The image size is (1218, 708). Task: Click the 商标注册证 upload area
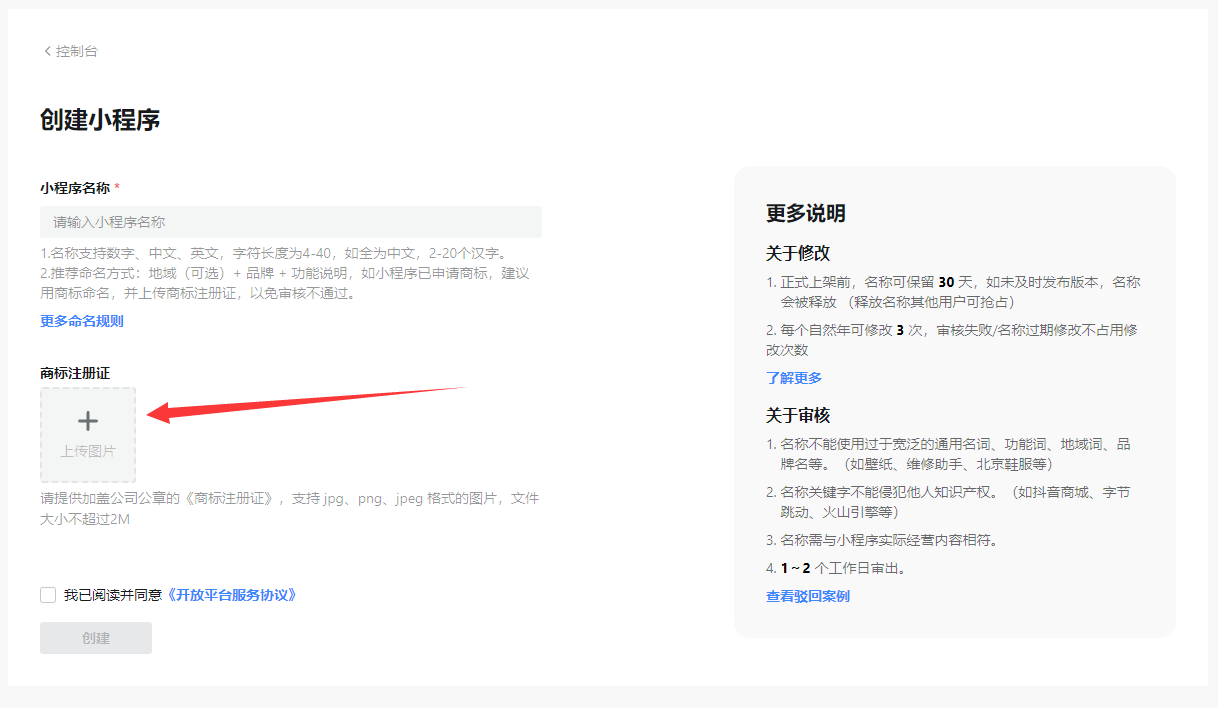pyautogui.click(x=88, y=435)
